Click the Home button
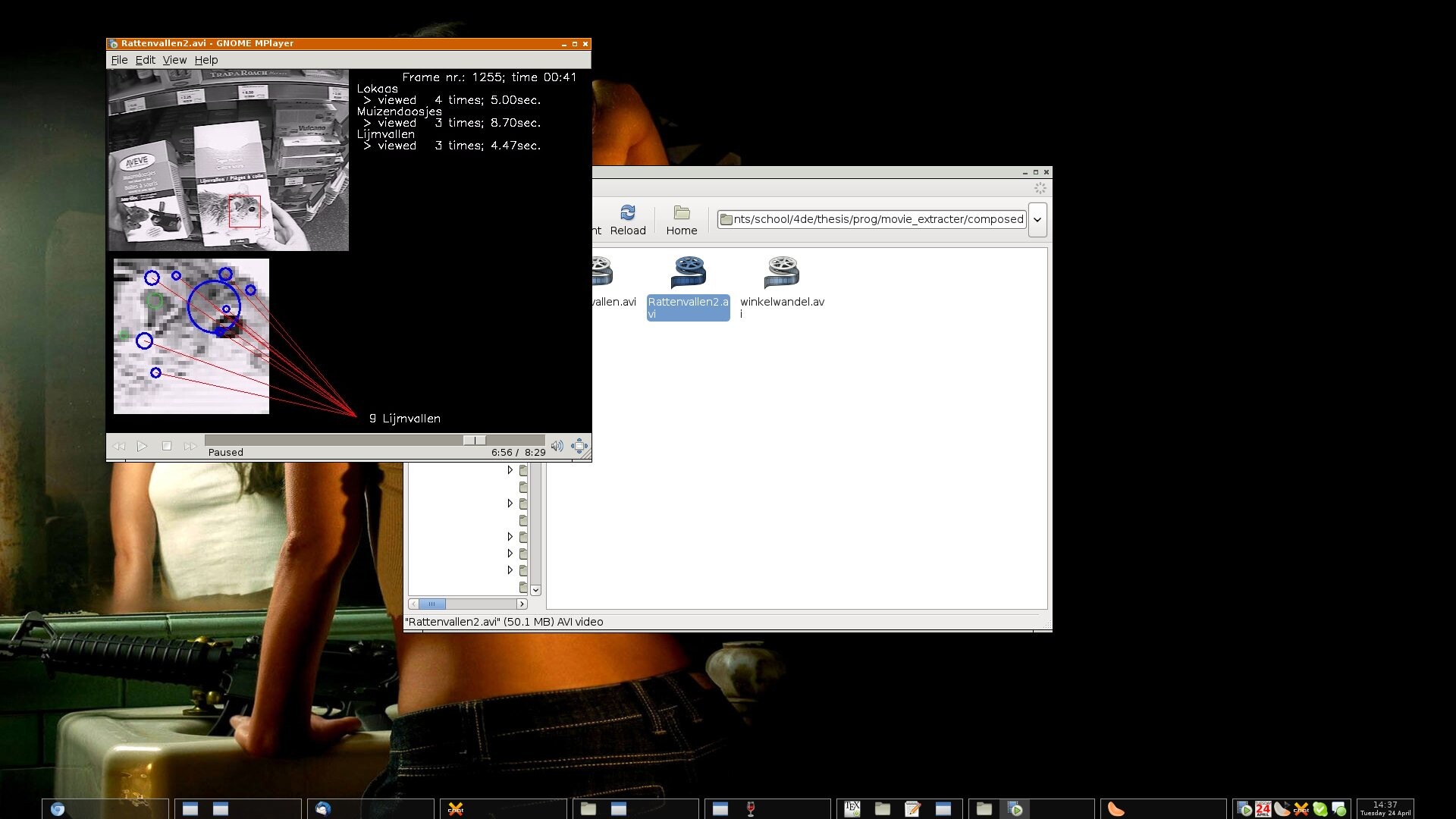This screenshot has height=819, width=1456. pyautogui.click(x=681, y=220)
